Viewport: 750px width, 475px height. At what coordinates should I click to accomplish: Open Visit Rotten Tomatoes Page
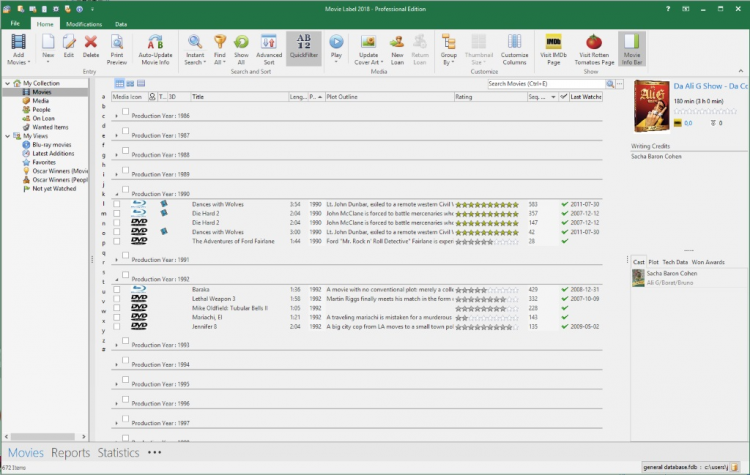[x=594, y=47]
